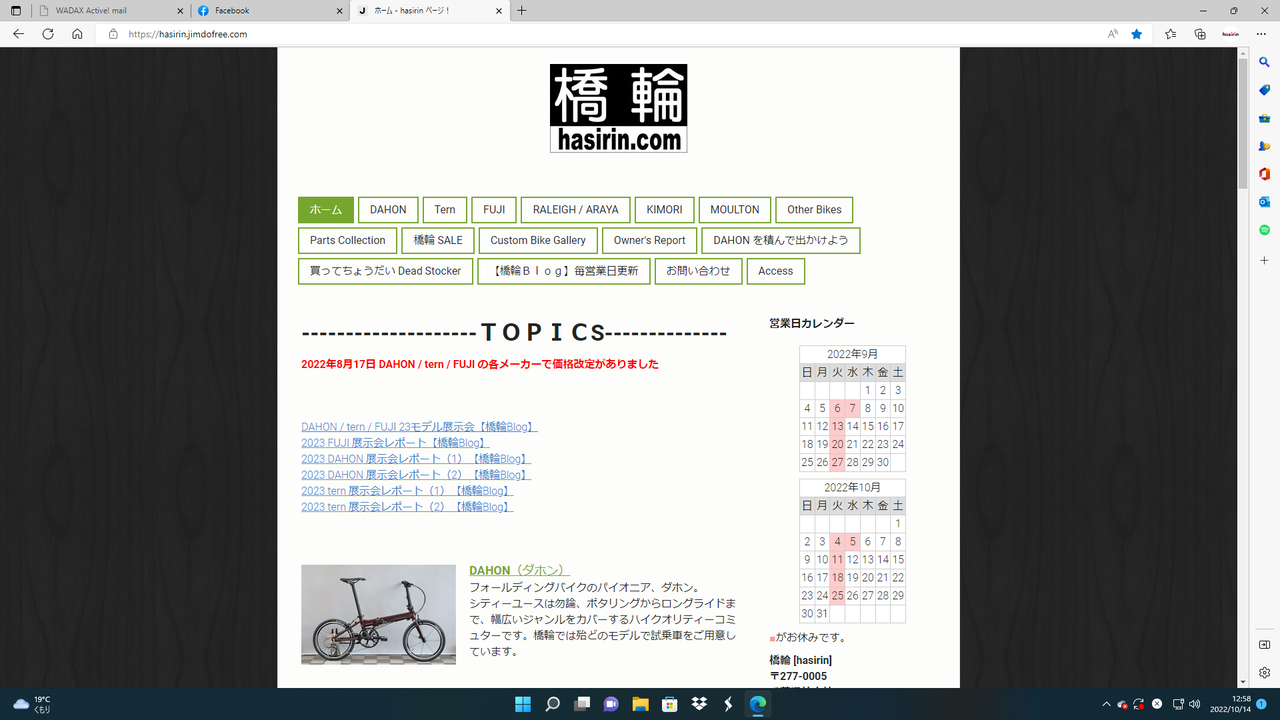Open 2023 tern 展示会レポート（1） link
This screenshot has height=720, width=1280.
tap(407, 491)
